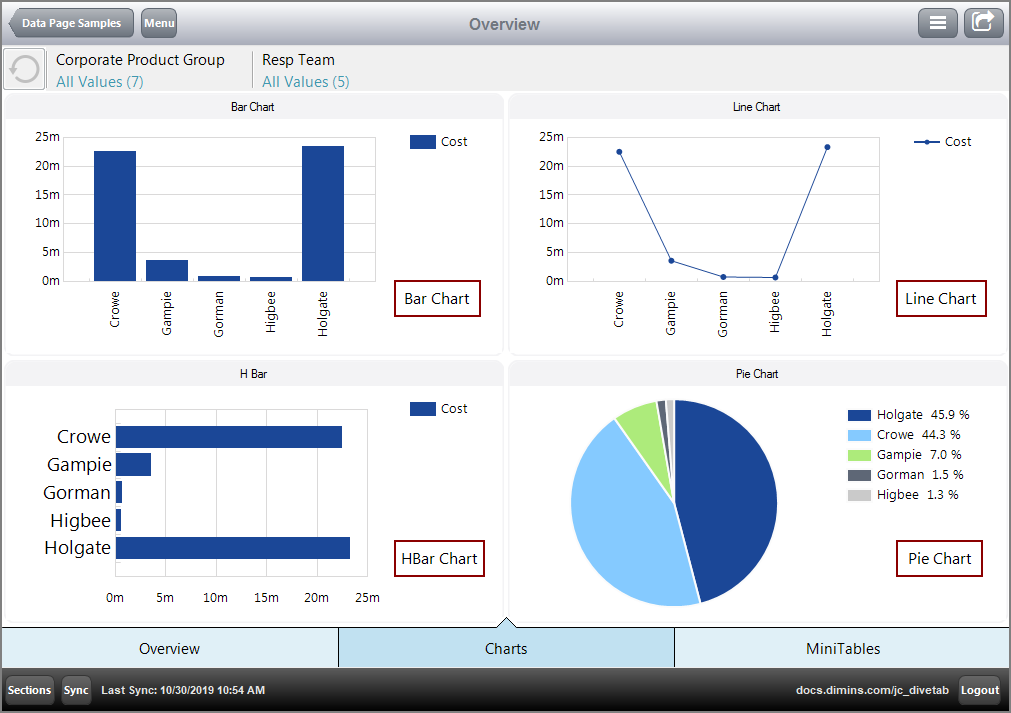Click the Holgate dark blue pie legend swatch
The image size is (1011, 713).
(859, 415)
